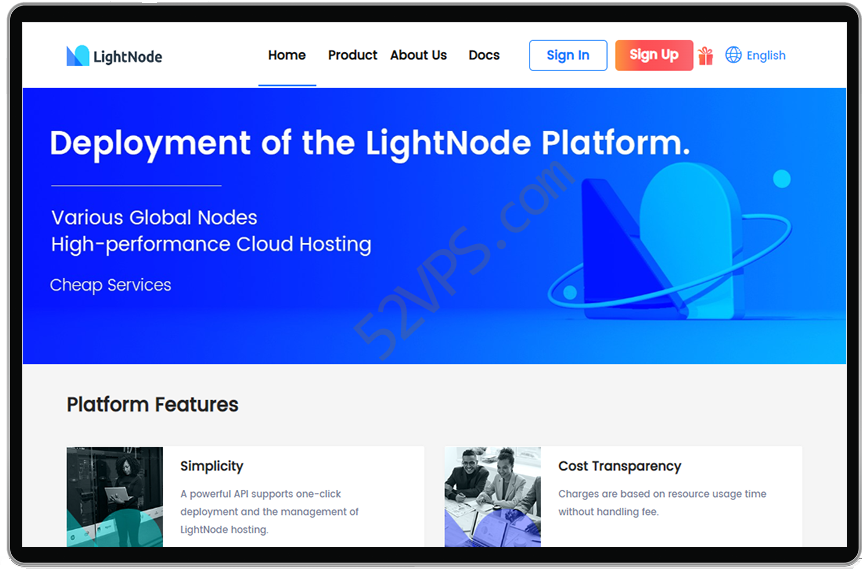Open the About Us page

[418, 55]
